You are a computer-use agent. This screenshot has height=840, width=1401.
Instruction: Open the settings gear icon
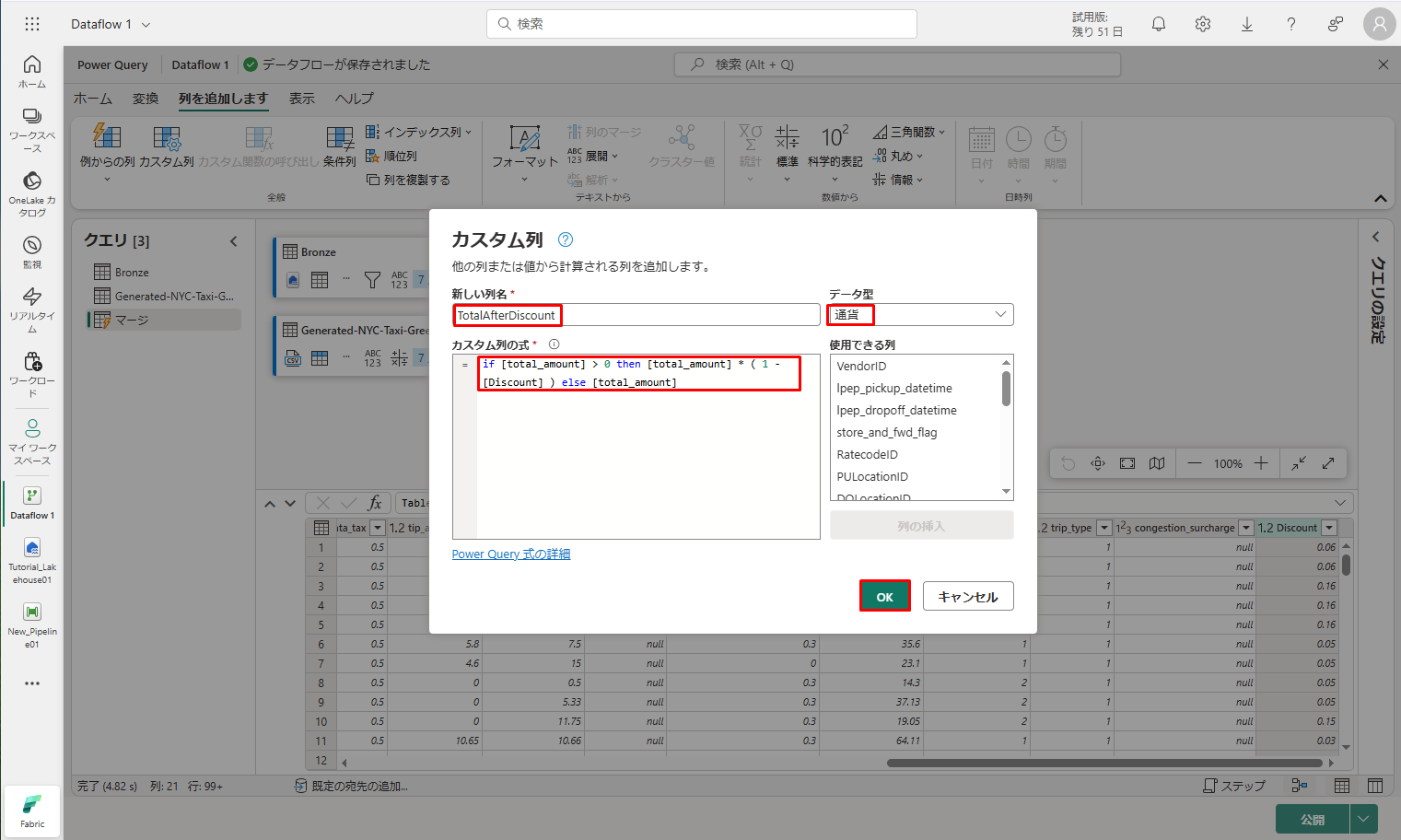pyautogui.click(x=1203, y=24)
